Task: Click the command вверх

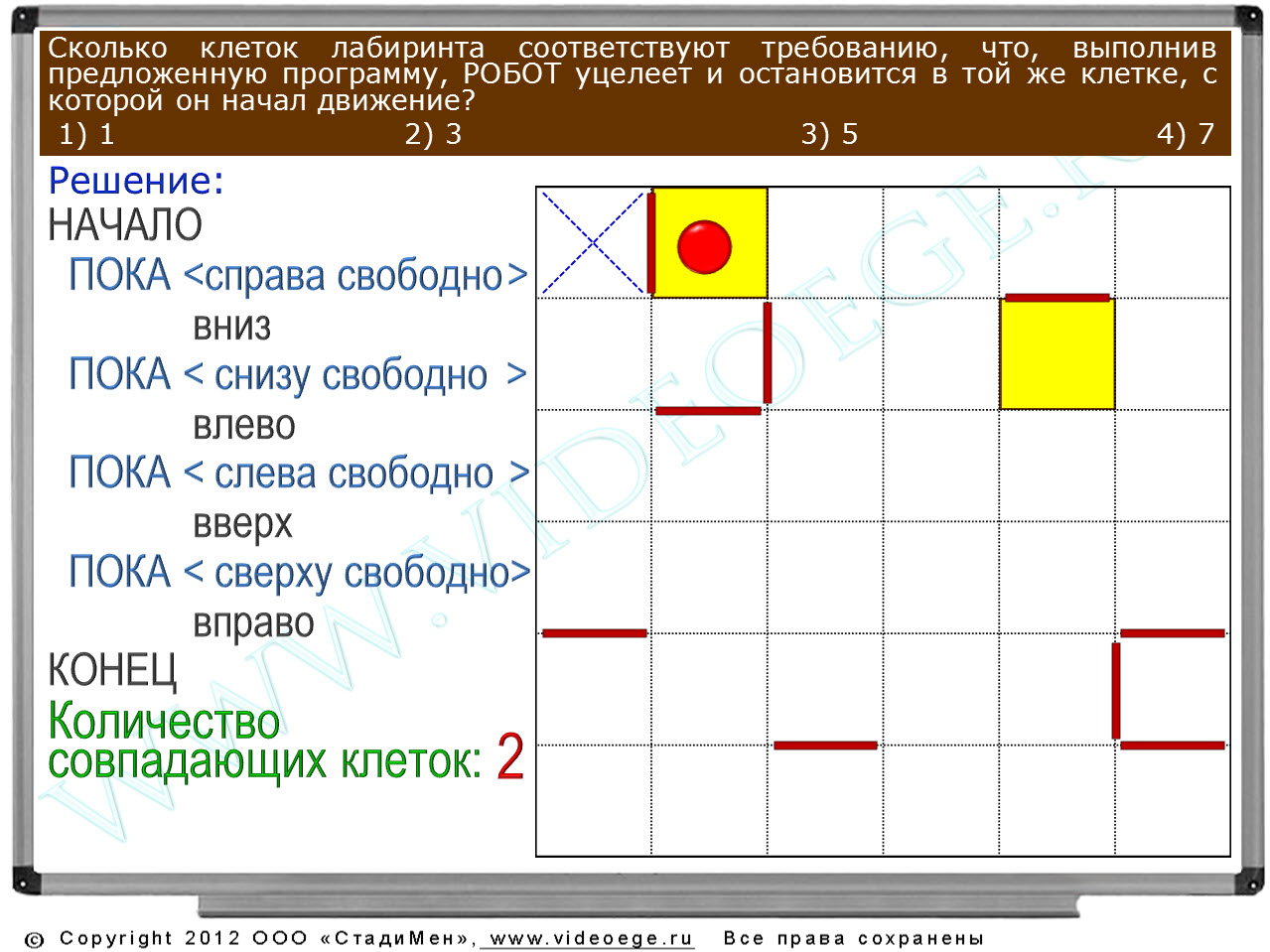Action: 242,525
